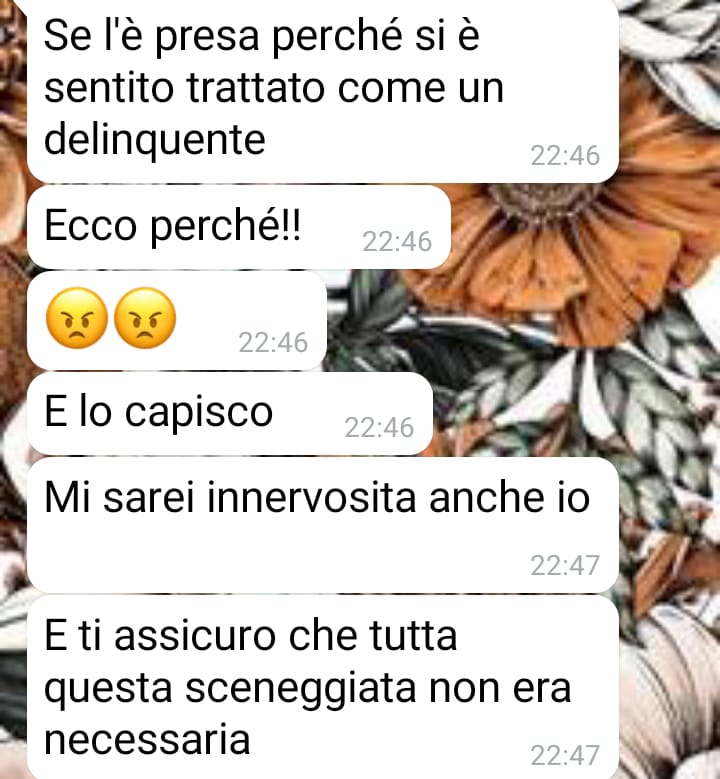Tap the word 'trattato' in the first message
720x779 pixels.
[255, 88]
